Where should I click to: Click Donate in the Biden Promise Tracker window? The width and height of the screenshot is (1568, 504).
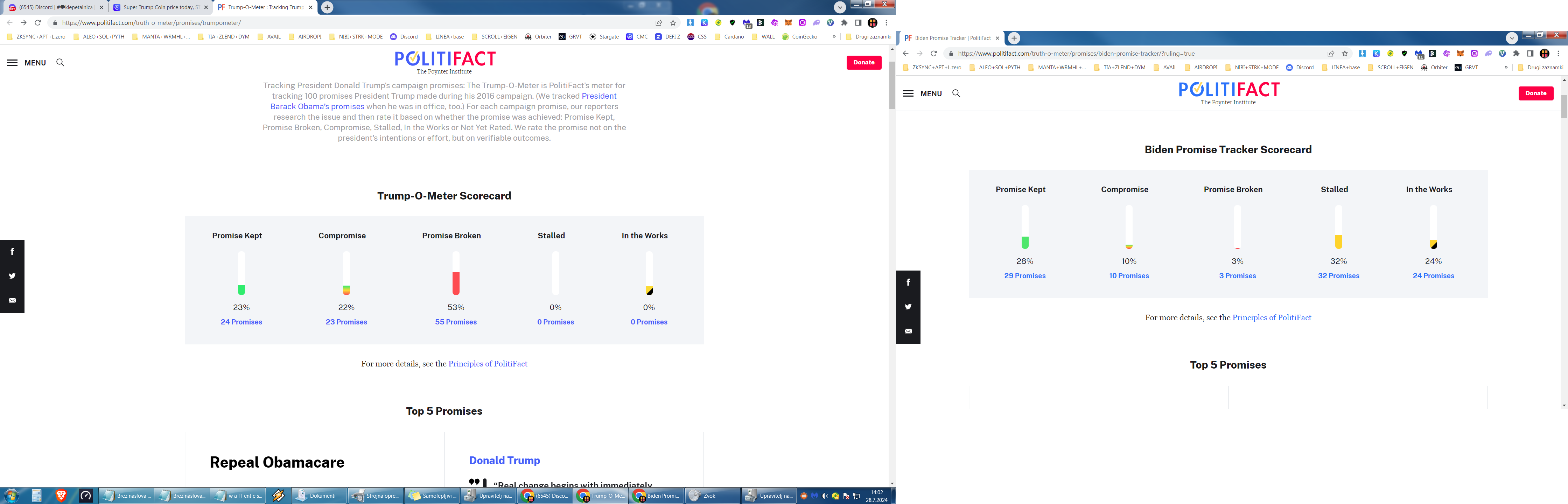pyautogui.click(x=1536, y=93)
